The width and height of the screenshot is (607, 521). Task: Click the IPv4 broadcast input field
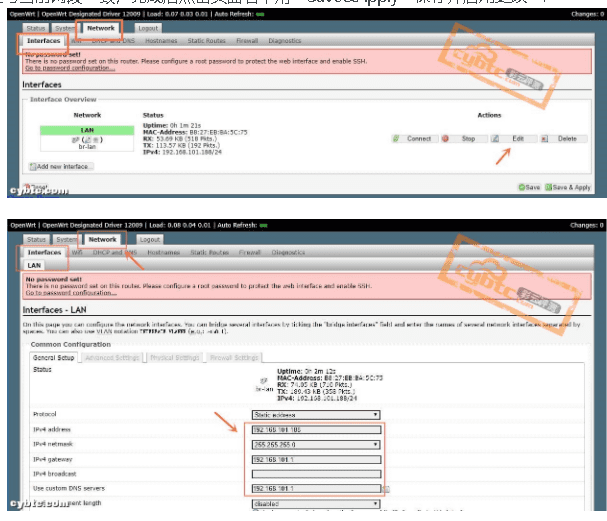point(317,474)
